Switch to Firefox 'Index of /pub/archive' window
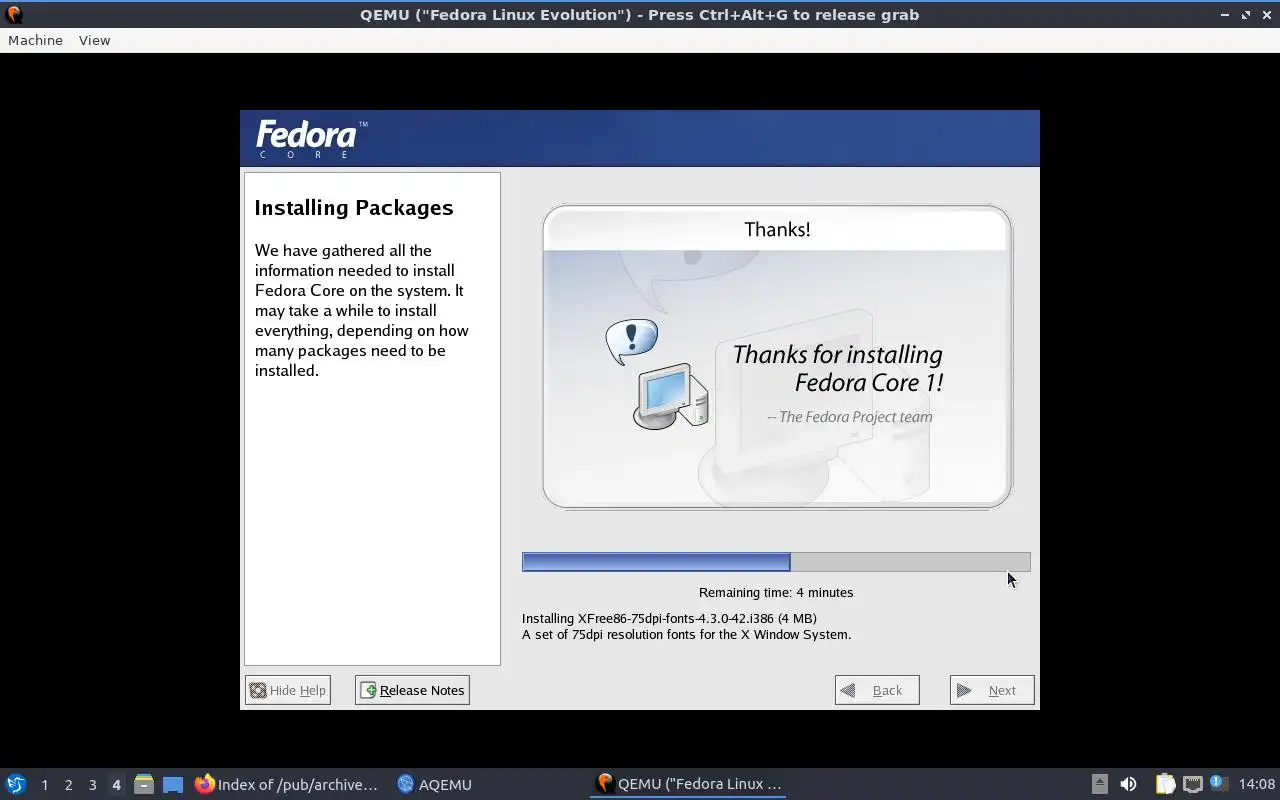This screenshot has height=800, width=1280. pyautogui.click(x=286, y=784)
